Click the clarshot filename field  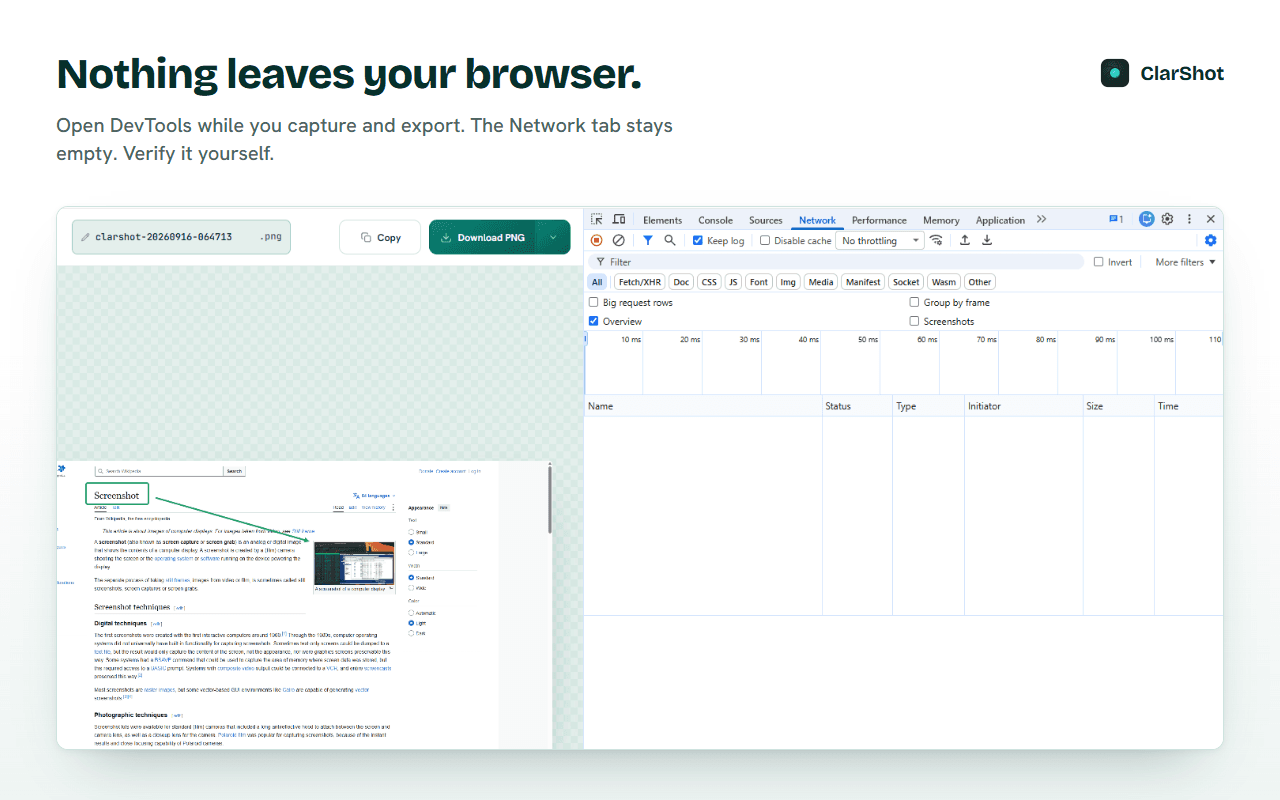(181, 237)
